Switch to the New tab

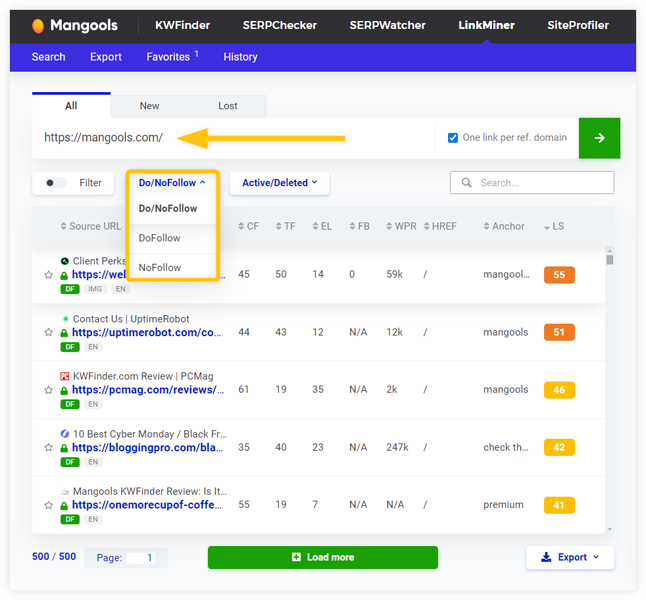tap(149, 106)
